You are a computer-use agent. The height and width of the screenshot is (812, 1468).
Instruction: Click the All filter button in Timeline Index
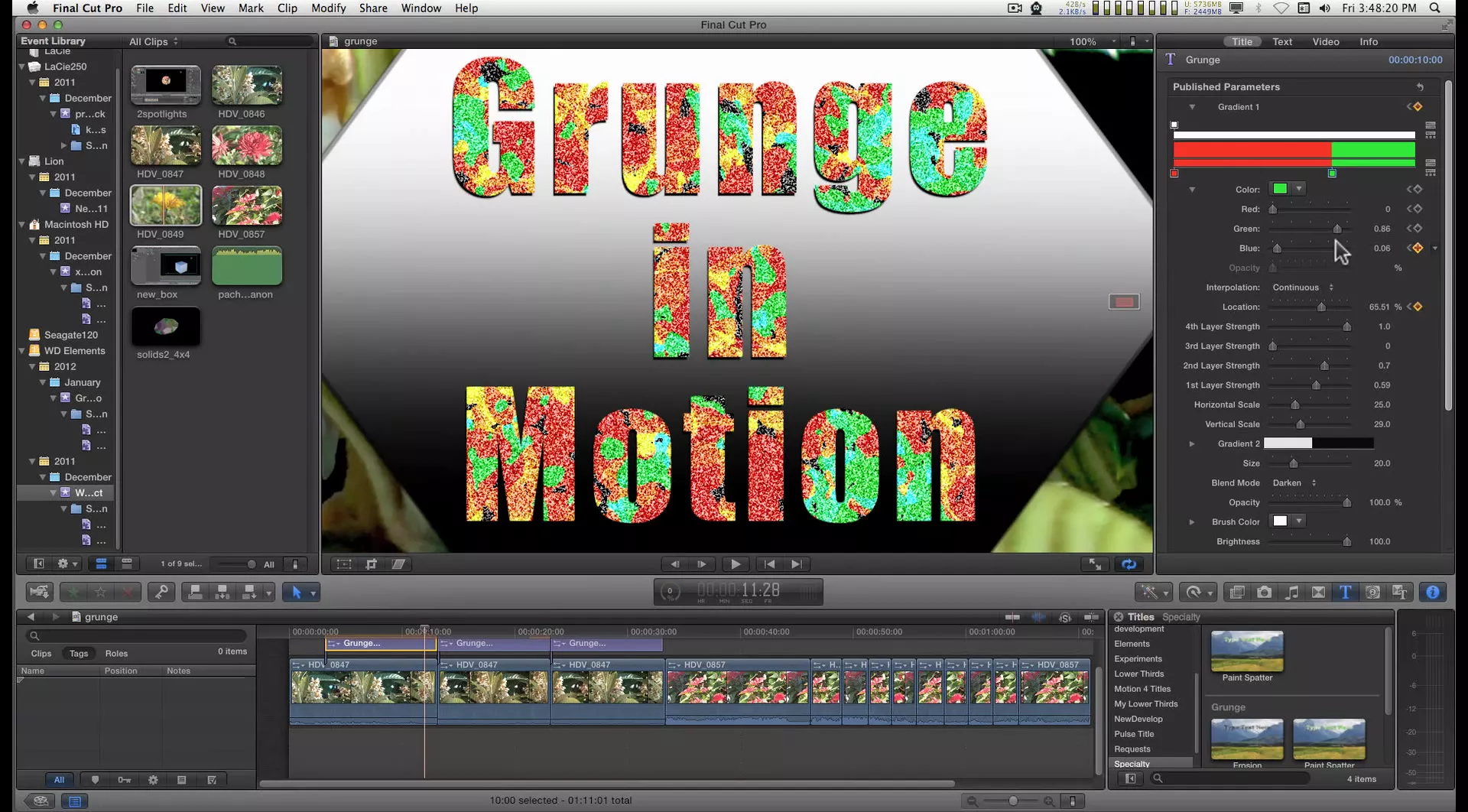[59, 780]
